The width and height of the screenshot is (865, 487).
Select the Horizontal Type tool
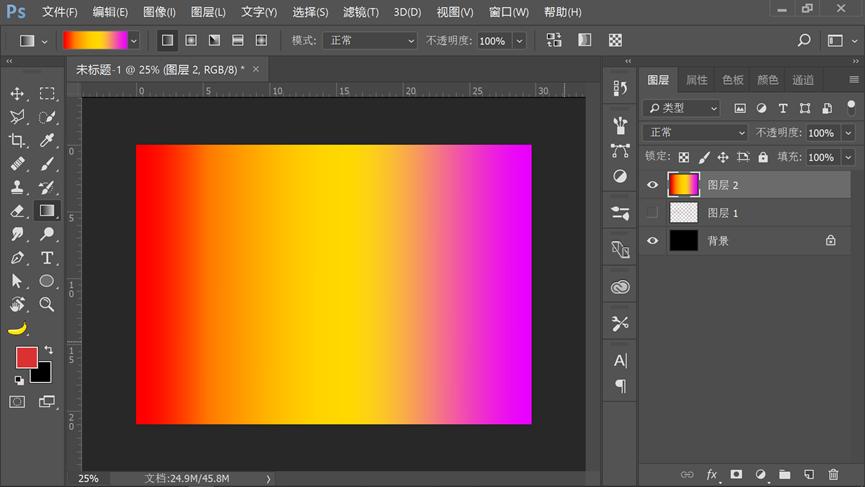pyautogui.click(x=47, y=258)
